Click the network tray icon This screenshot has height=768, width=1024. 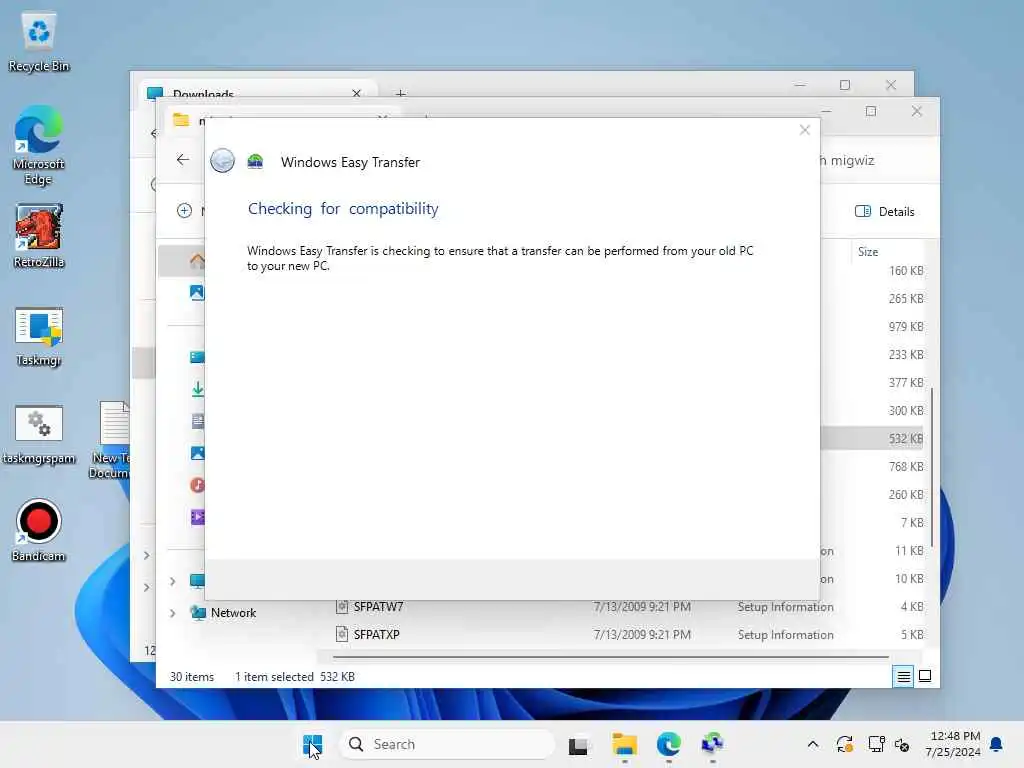pyautogui.click(x=876, y=744)
